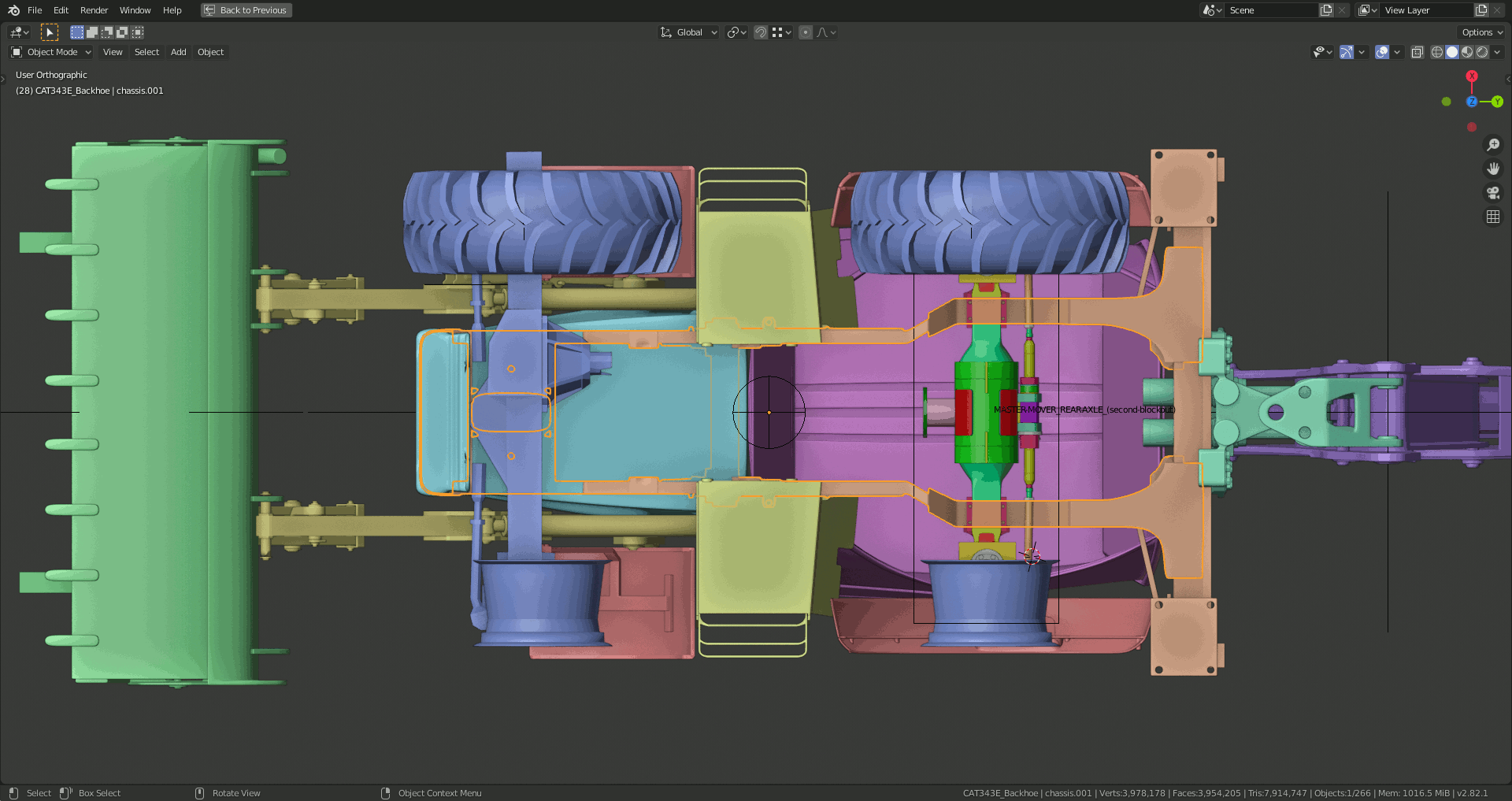Click the red X axis gizmo
The image size is (1512, 801).
pos(1472,76)
